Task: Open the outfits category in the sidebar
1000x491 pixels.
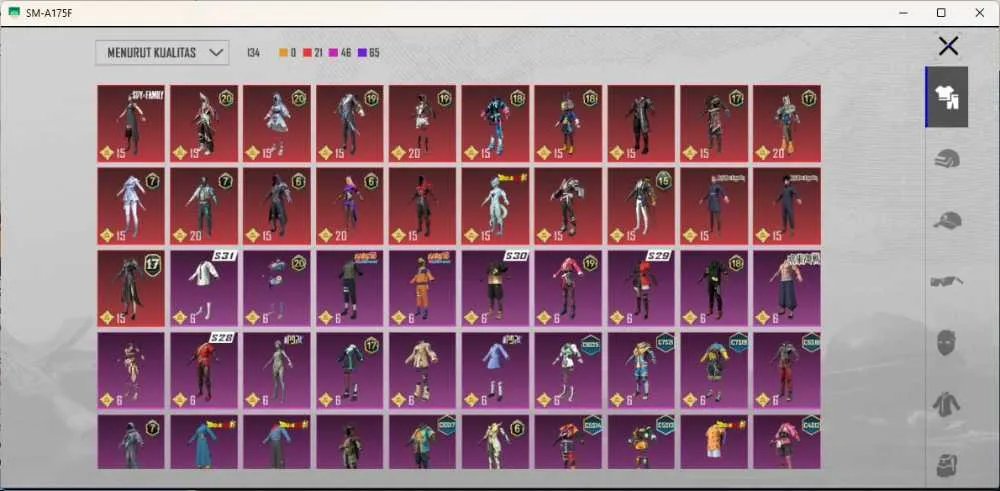Action: tap(947, 97)
